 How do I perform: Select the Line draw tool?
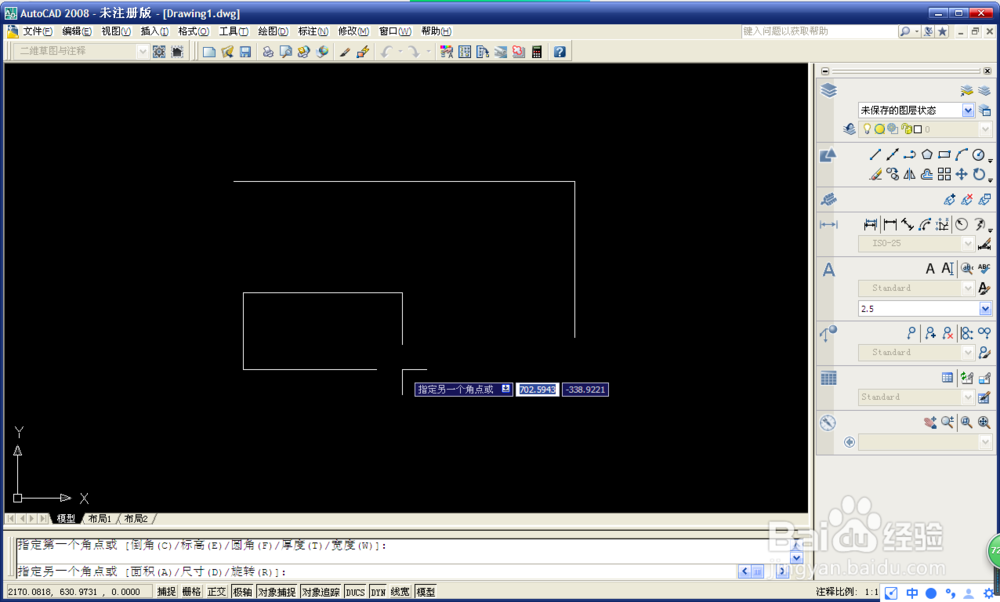pos(875,154)
